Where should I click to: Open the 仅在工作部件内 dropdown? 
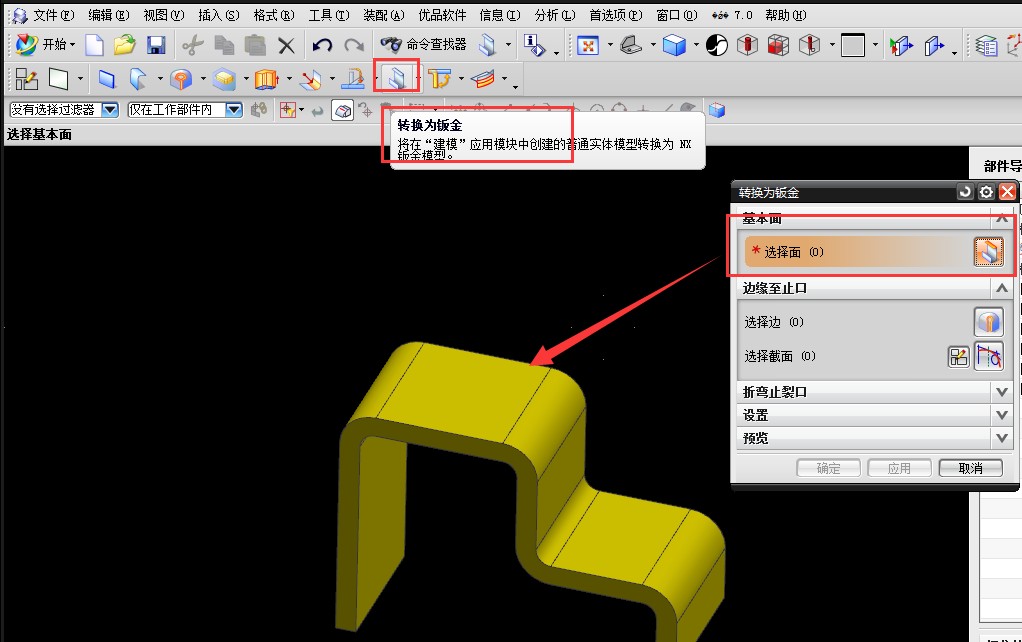(233, 109)
